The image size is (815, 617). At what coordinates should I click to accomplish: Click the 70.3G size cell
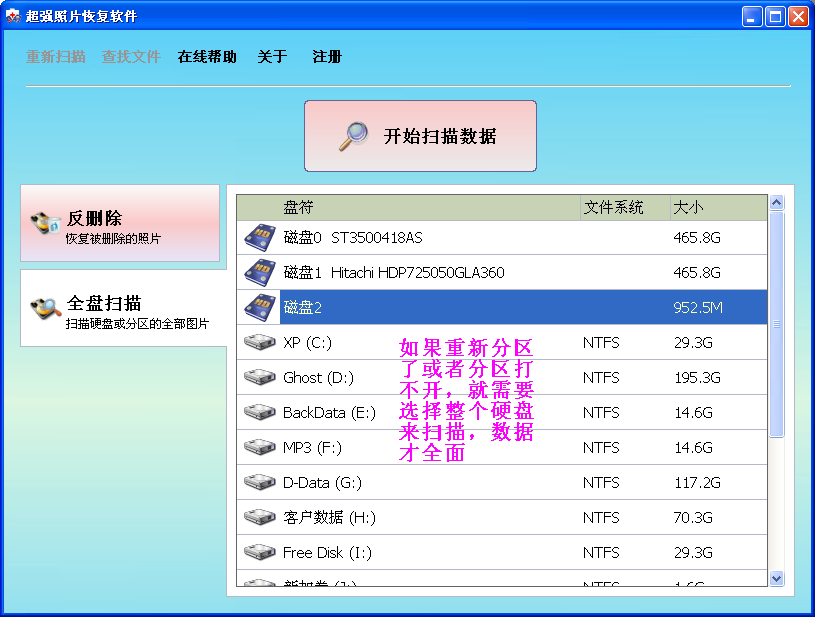click(x=693, y=518)
